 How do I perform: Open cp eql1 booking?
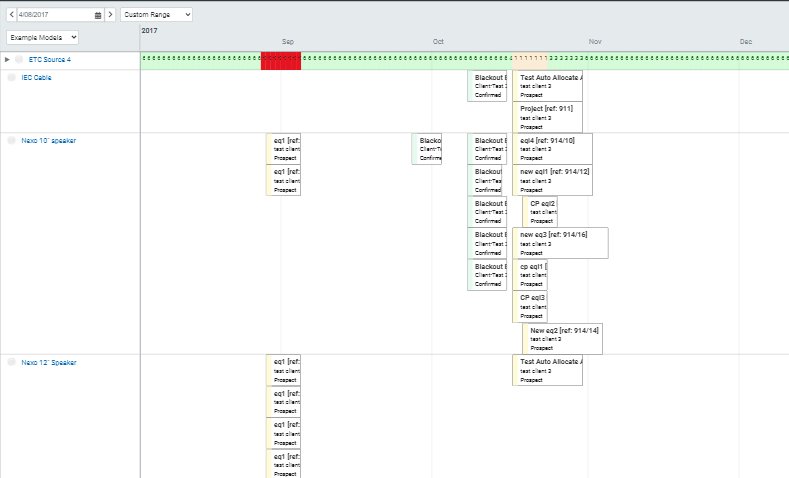(530, 275)
